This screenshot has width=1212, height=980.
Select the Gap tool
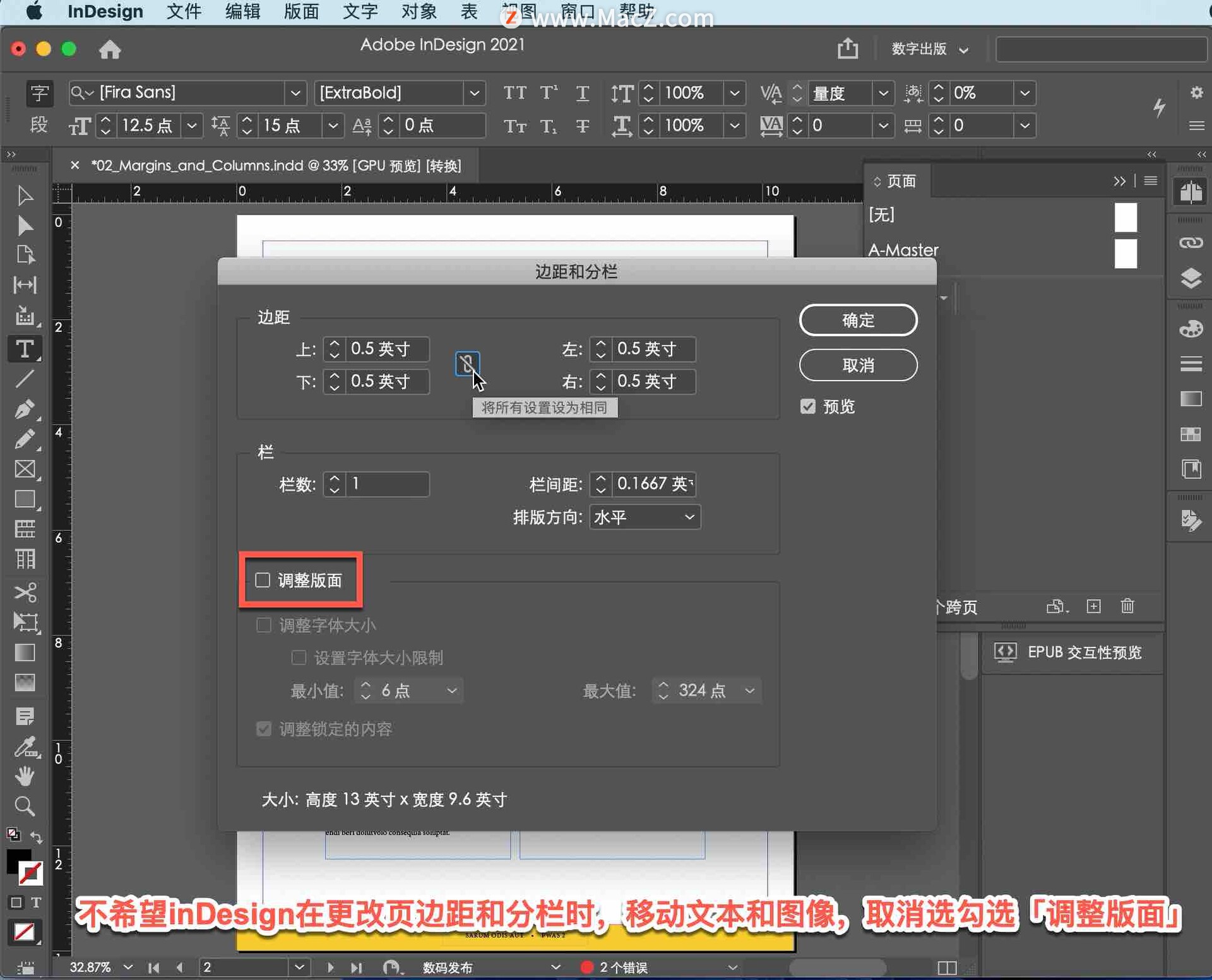coord(25,285)
